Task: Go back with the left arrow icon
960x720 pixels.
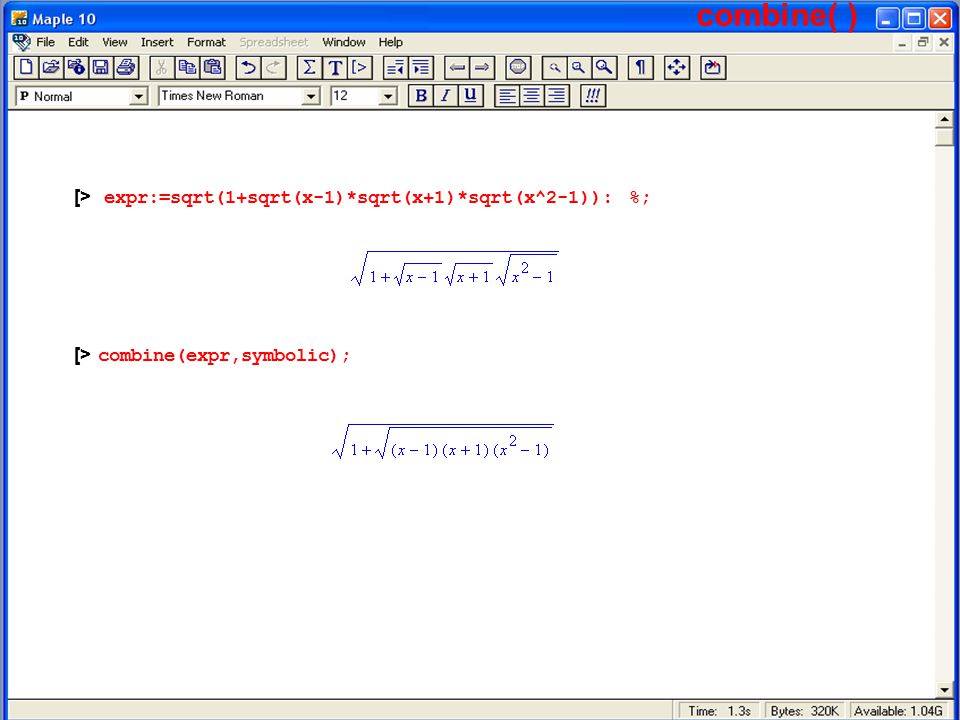Action: point(457,67)
